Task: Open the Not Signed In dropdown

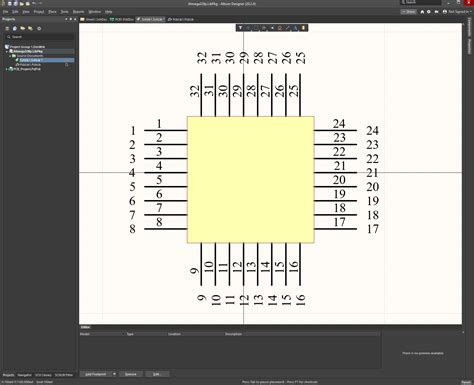Action: pyautogui.click(x=458, y=12)
